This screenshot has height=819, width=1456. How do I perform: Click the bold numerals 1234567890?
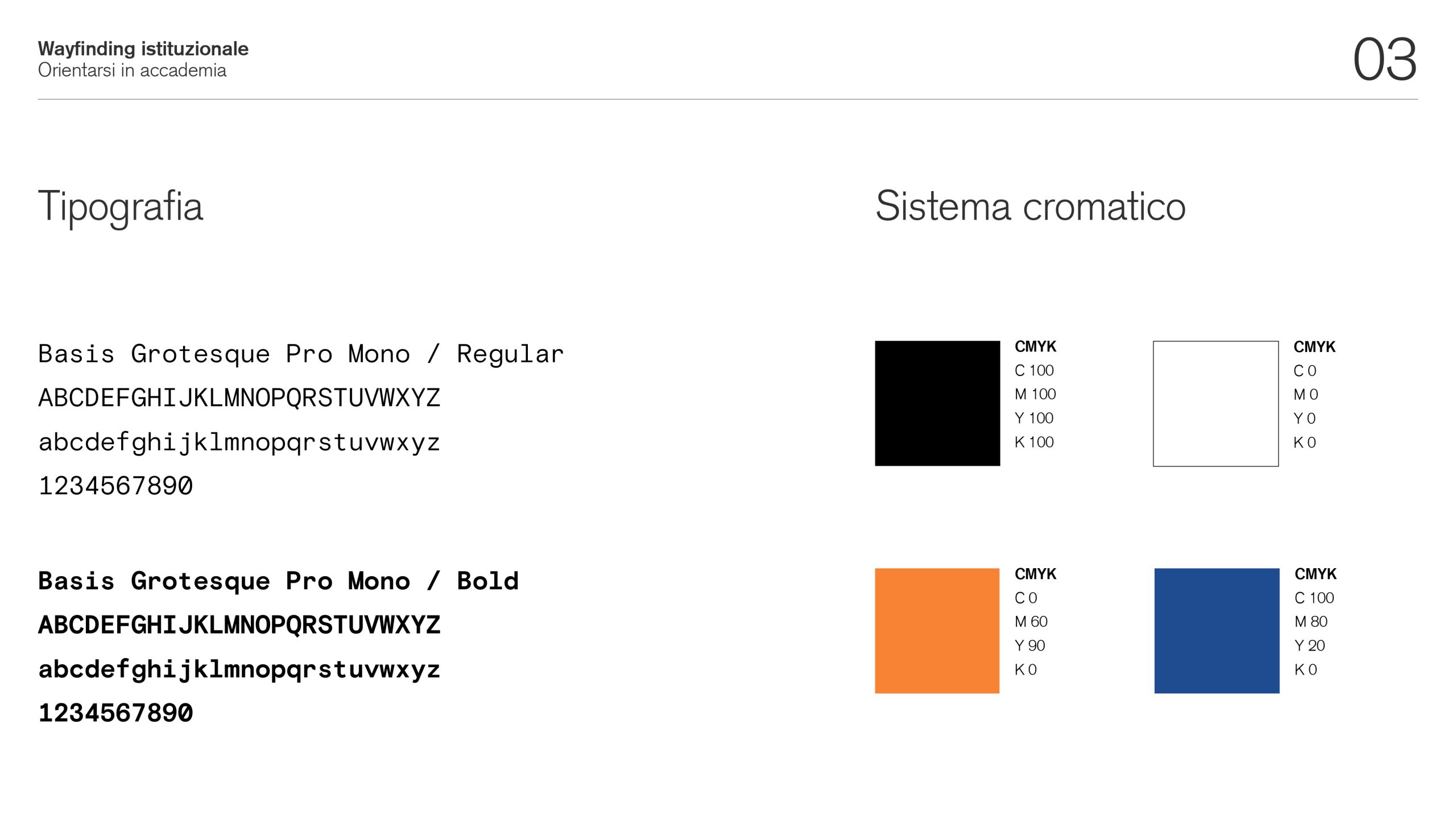coord(115,713)
